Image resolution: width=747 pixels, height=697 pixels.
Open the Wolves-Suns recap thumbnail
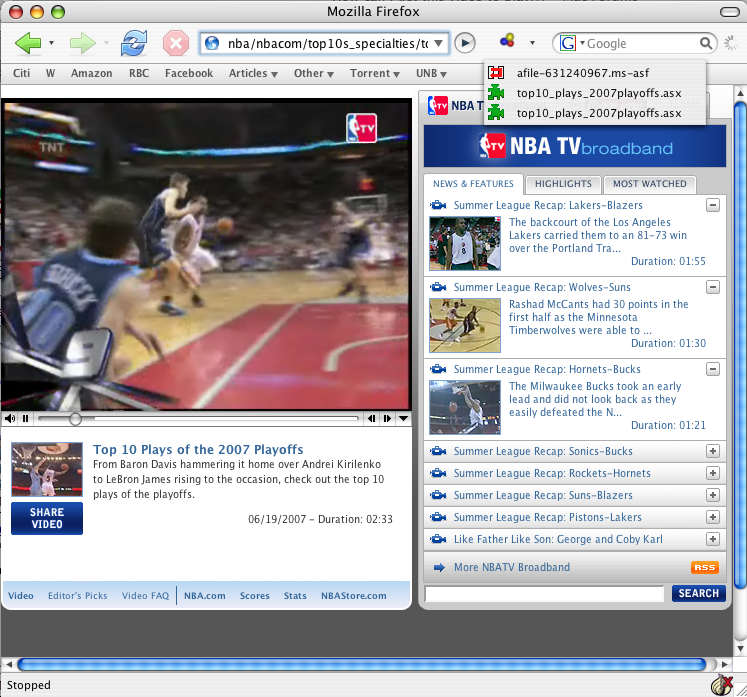[465, 325]
